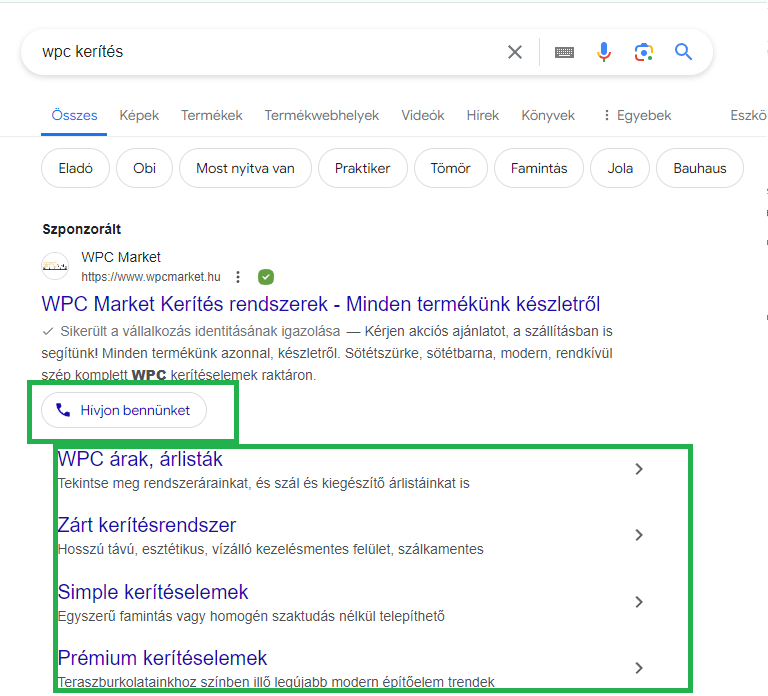Search by image using Lens icon
Screen dimensions: 768x696
(644, 52)
